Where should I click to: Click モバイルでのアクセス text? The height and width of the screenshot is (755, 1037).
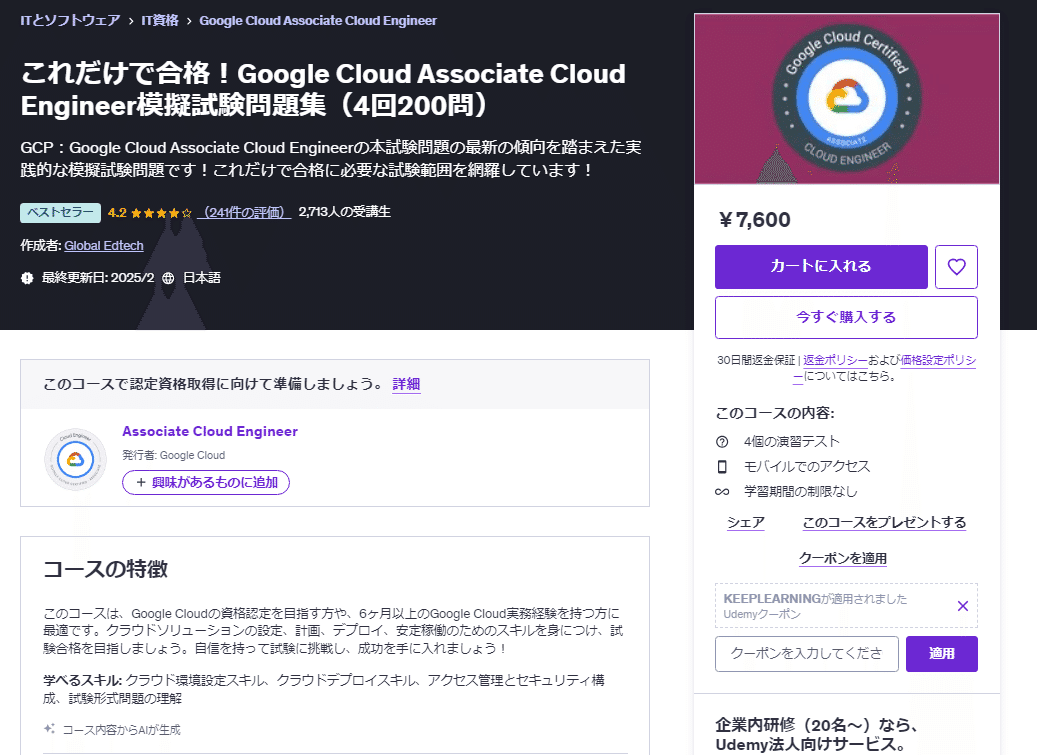[x=807, y=467]
